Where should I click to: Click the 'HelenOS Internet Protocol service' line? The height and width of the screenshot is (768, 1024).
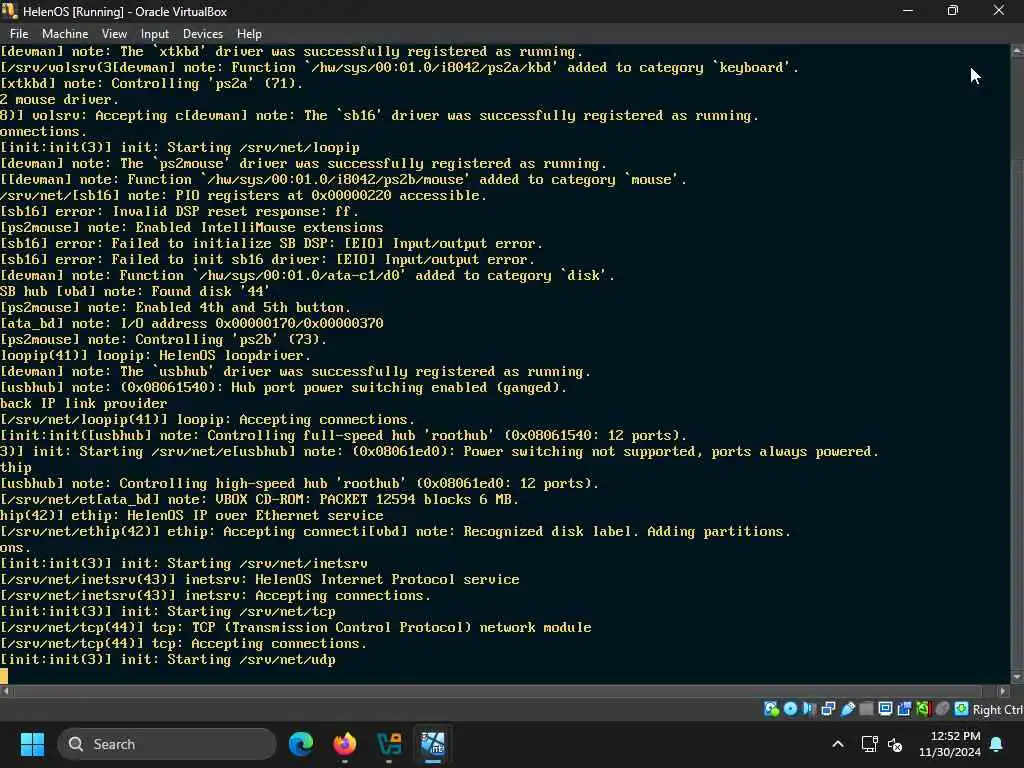point(260,579)
